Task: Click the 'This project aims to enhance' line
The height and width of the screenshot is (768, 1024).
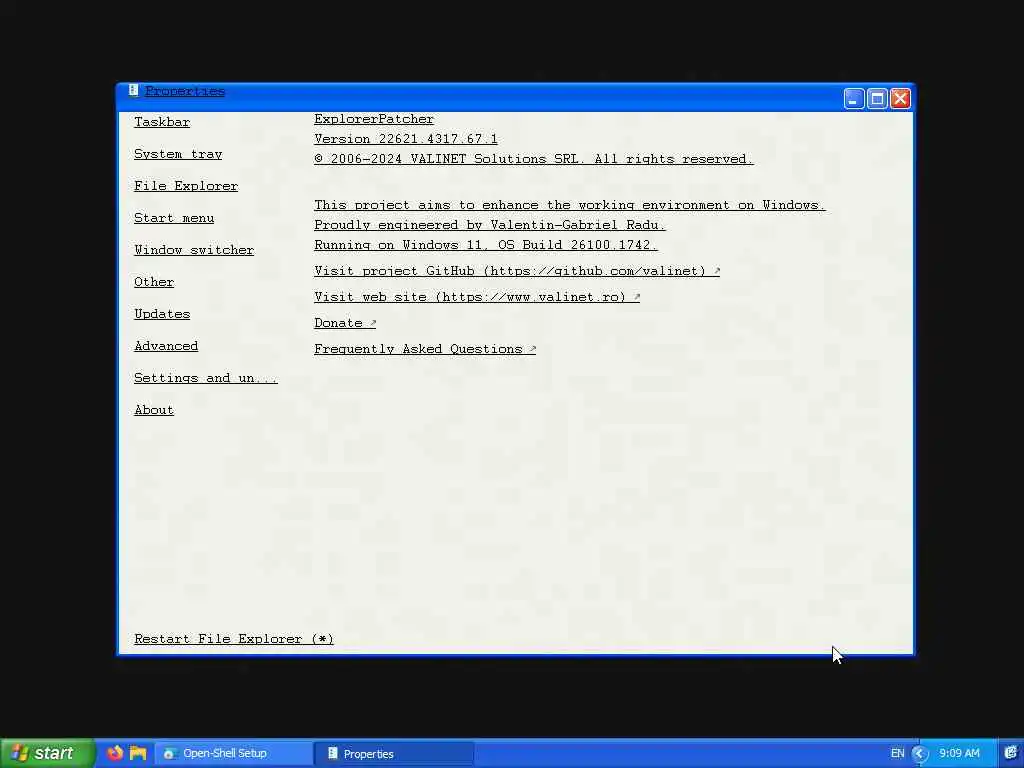Action: pyautogui.click(x=569, y=205)
